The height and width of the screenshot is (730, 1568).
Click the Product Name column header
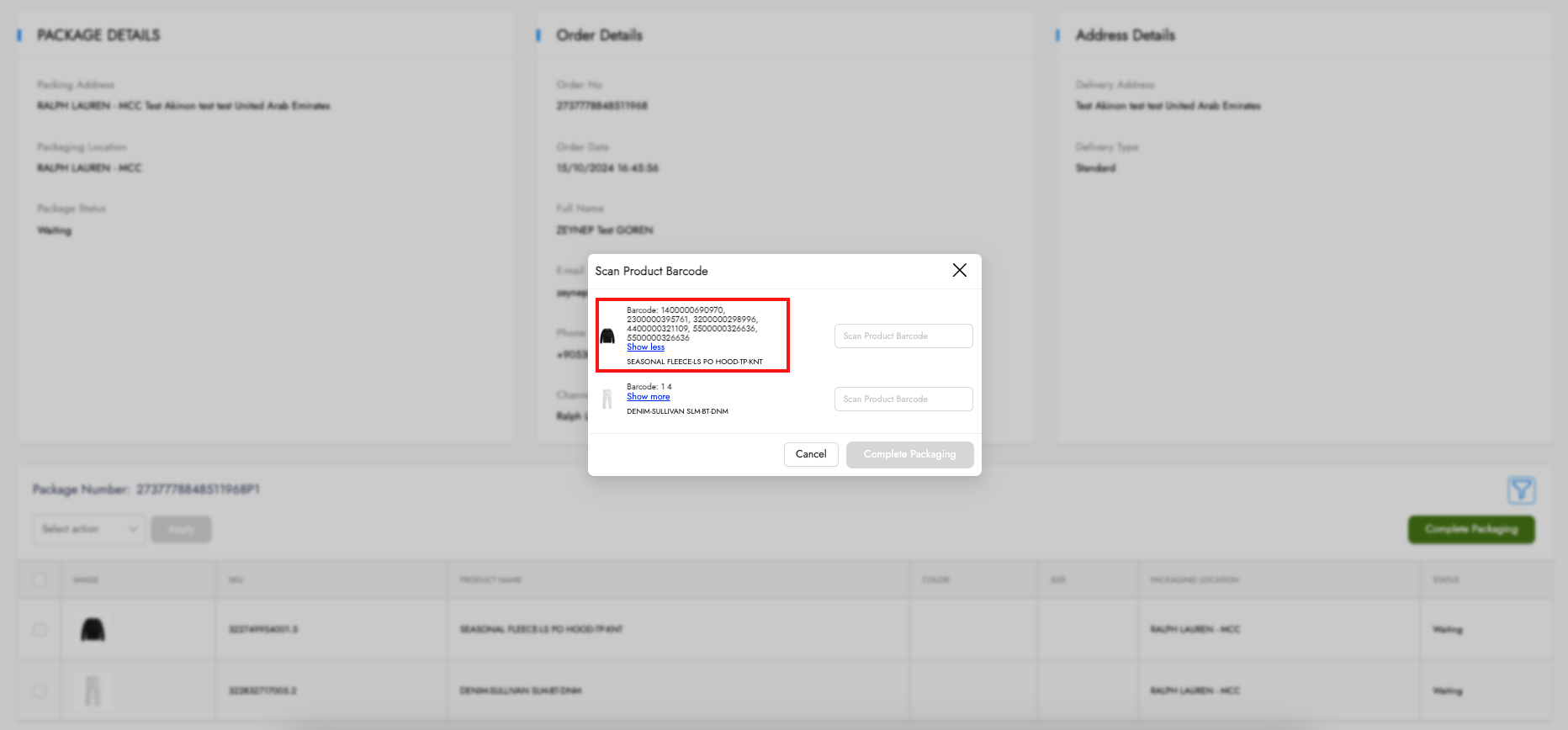tap(490, 579)
